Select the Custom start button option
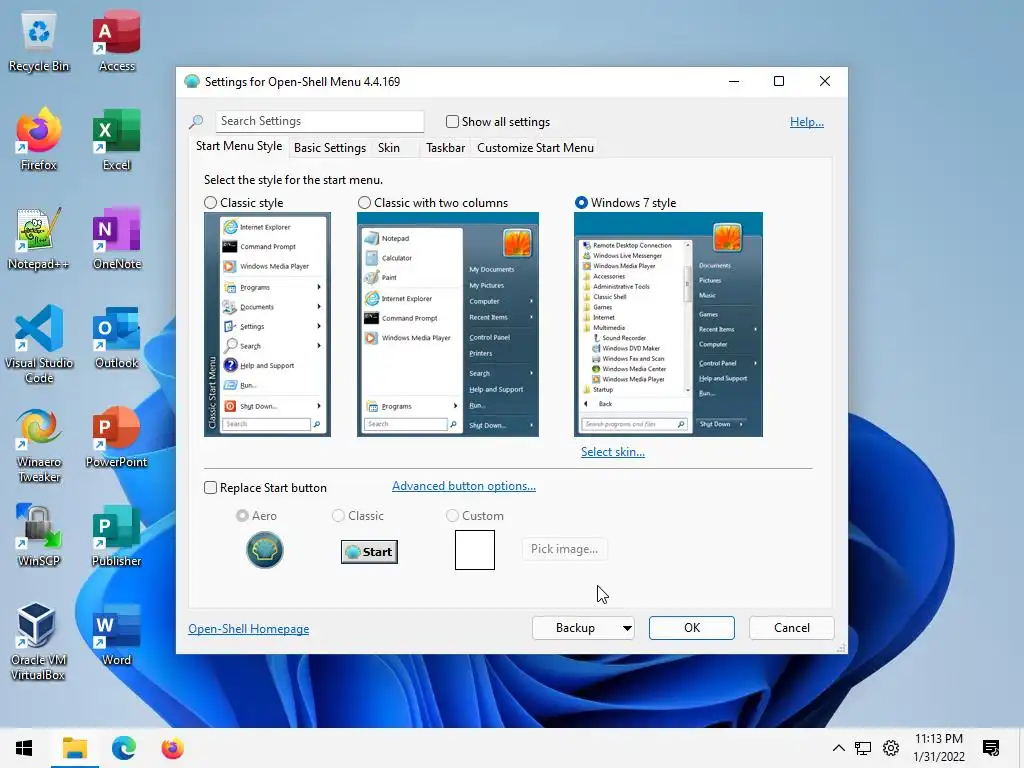Image resolution: width=1024 pixels, height=768 pixels. point(452,516)
